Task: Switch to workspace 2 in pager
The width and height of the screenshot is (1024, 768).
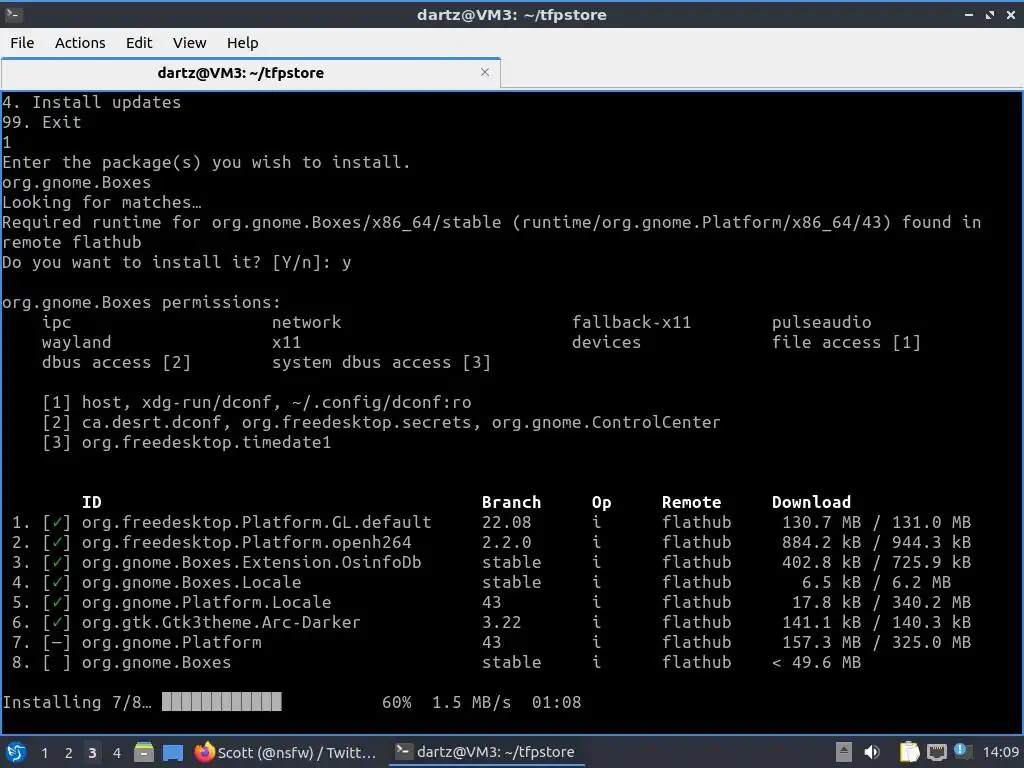Action: tap(69, 753)
